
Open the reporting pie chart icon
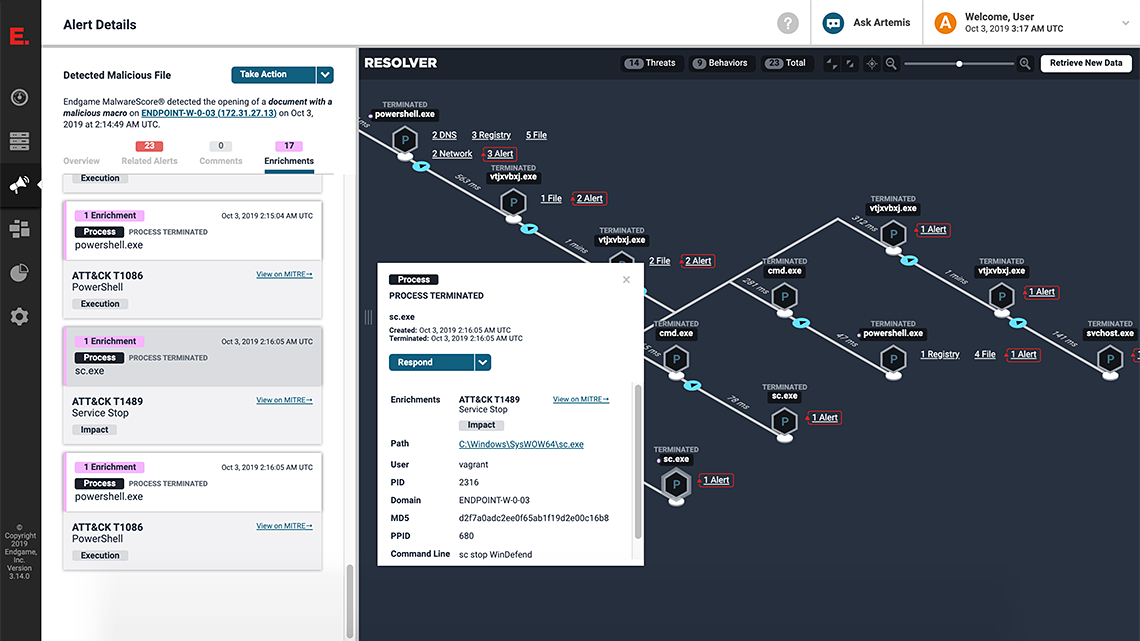(x=20, y=273)
